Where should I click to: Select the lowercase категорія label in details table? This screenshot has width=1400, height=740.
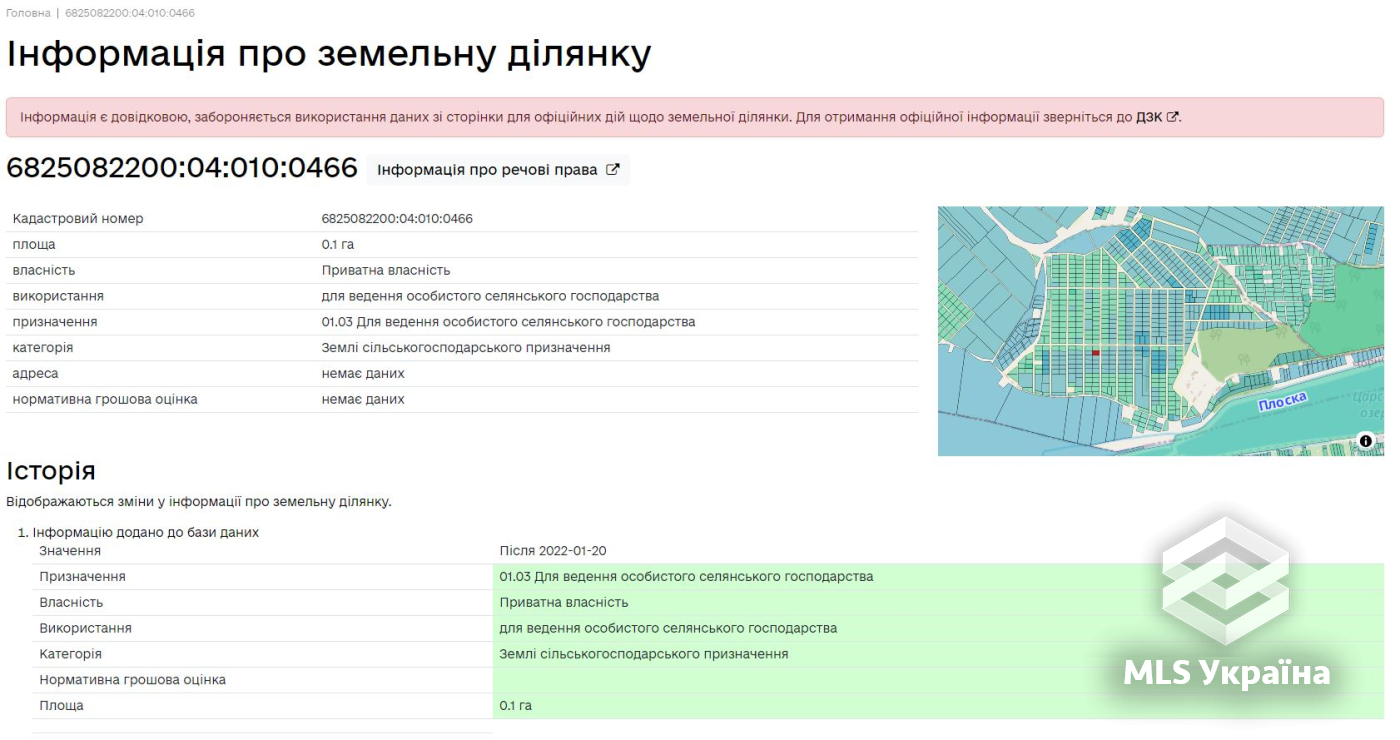coord(43,348)
